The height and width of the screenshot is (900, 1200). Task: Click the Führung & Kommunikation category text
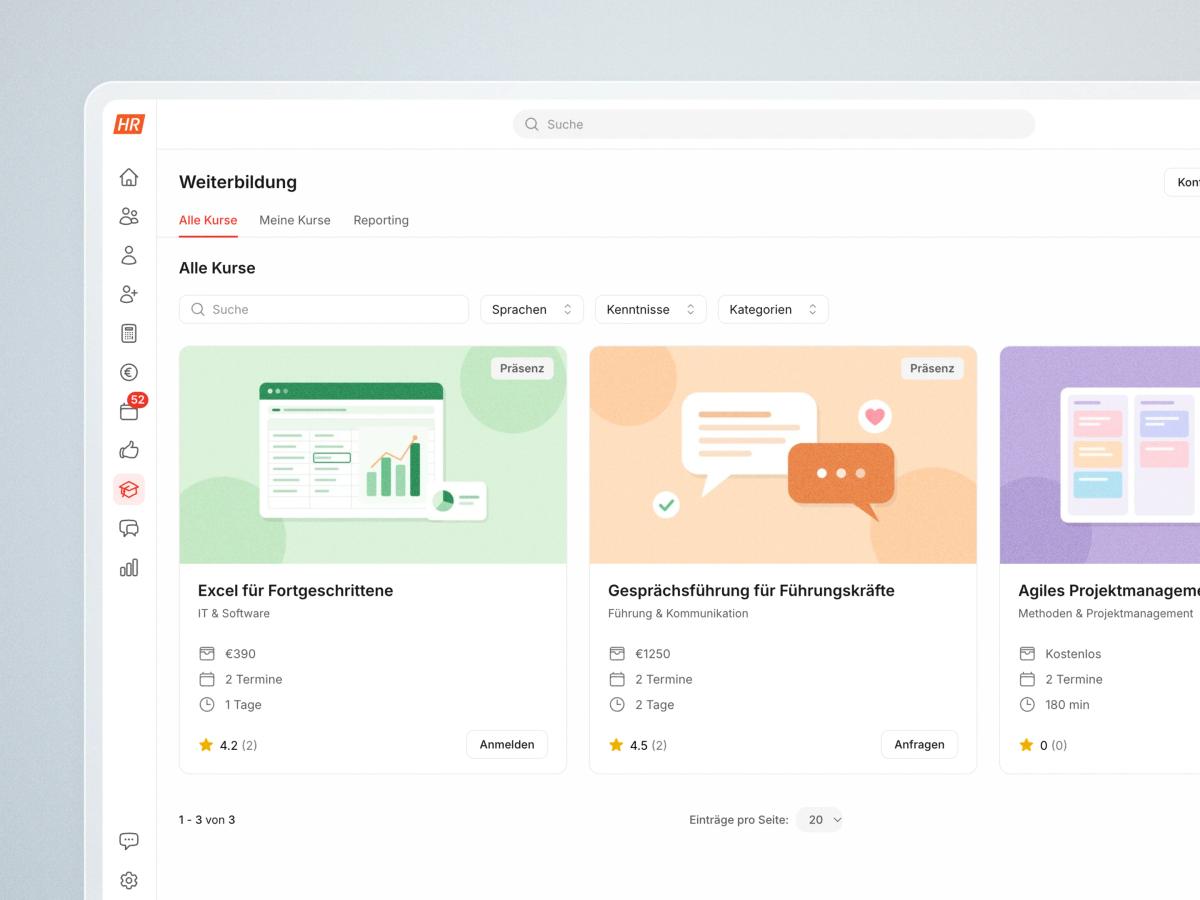coord(678,613)
